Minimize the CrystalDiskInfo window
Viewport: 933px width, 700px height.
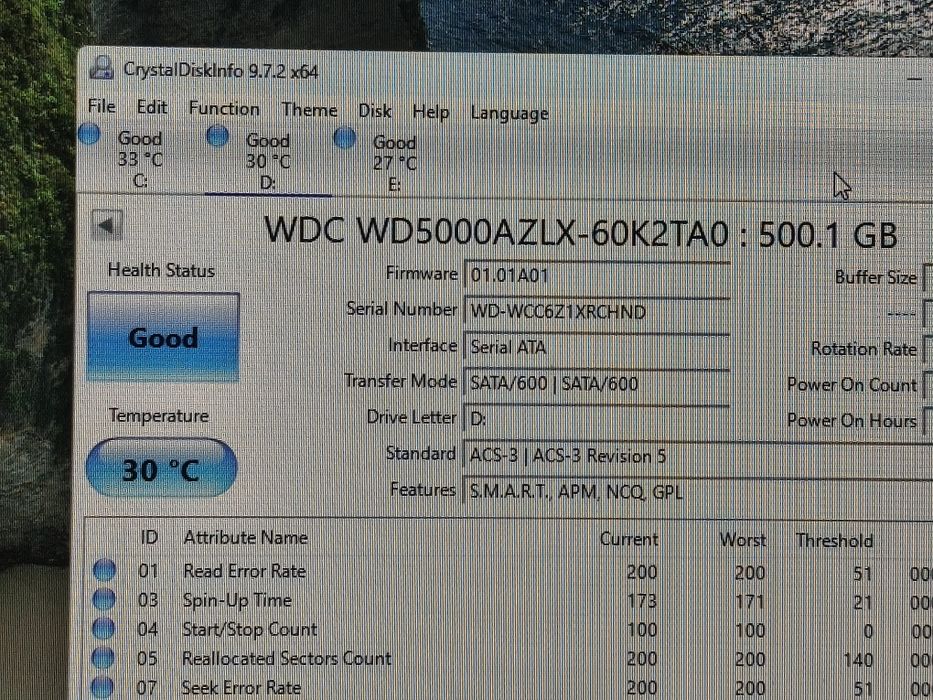point(916,78)
